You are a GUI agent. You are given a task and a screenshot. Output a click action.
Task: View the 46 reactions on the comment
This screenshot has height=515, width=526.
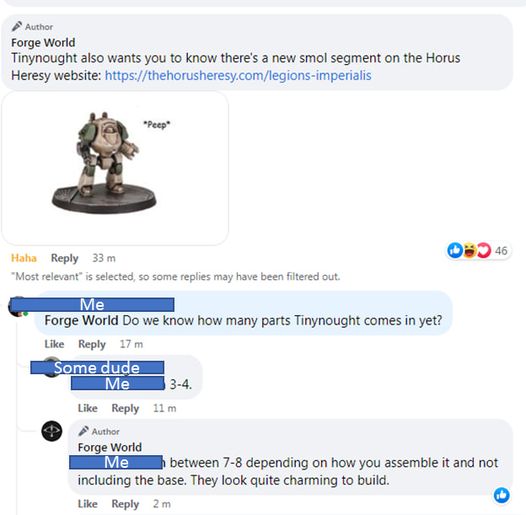coord(501,251)
